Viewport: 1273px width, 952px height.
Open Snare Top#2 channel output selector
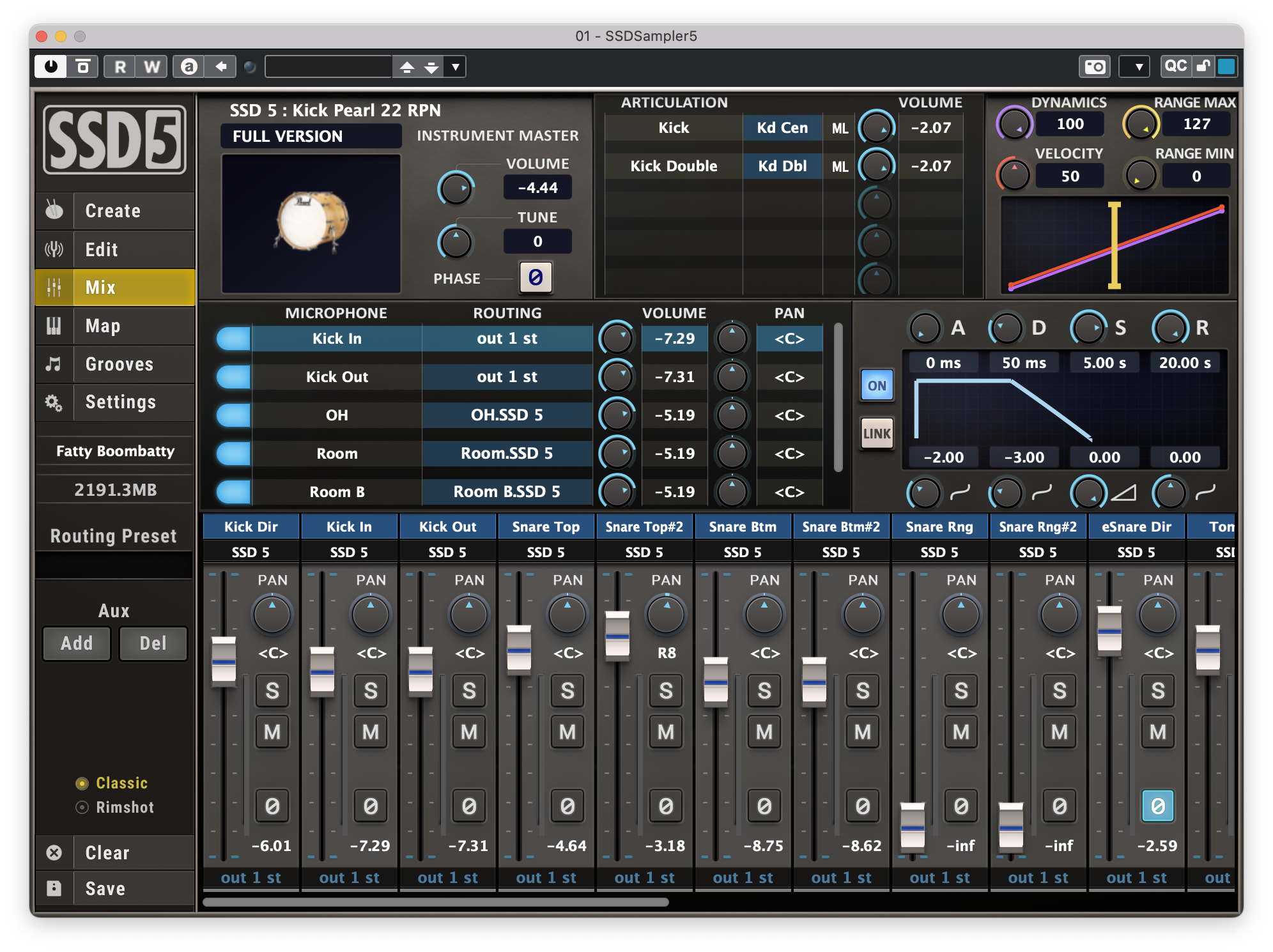click(645, 878)
